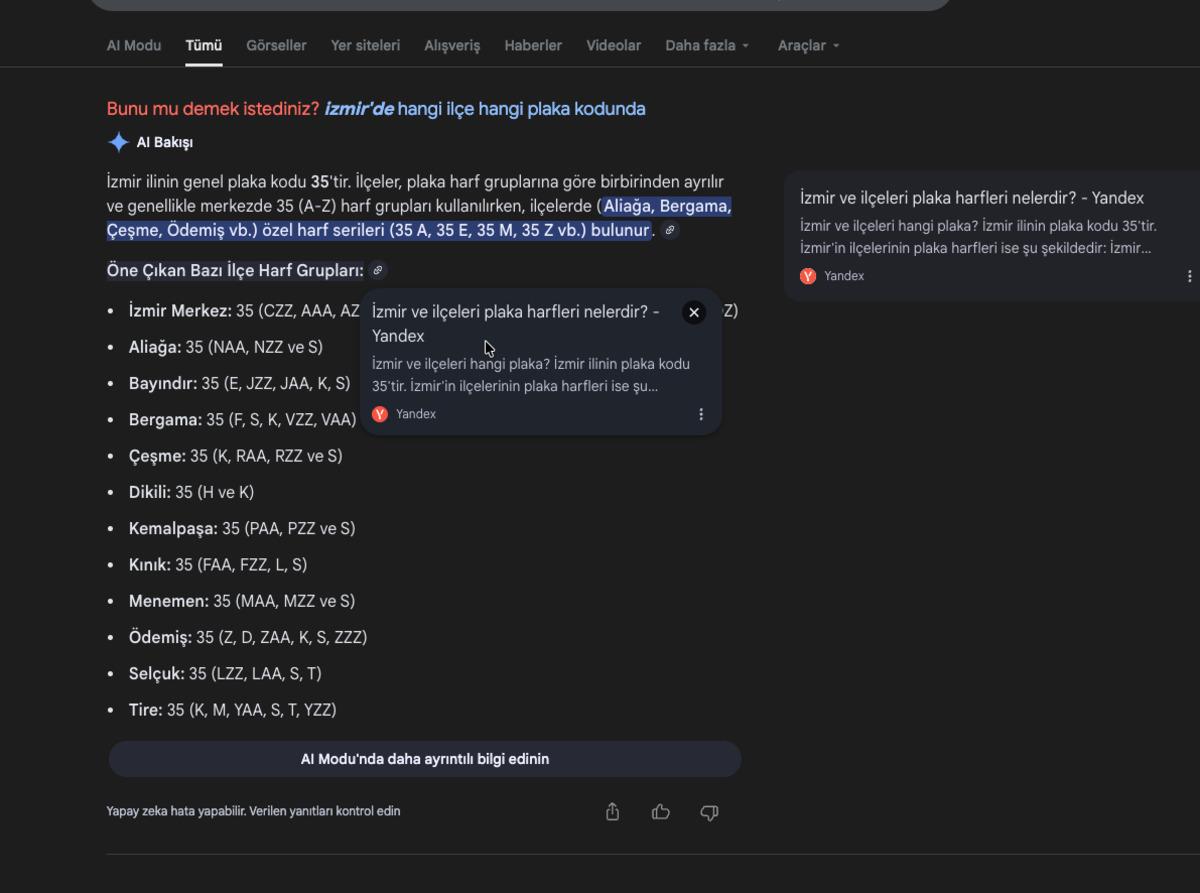
Task: Close the Yandex source popup card
Action: pos(694,313)
